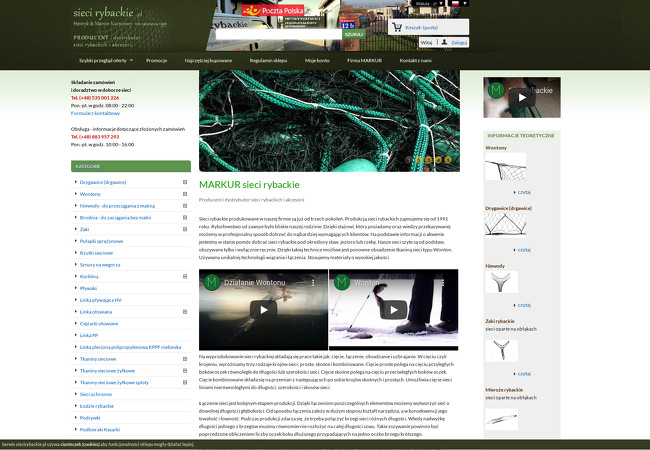Open the Pływaki category
650x450 pixels.
tap(88, 288)
